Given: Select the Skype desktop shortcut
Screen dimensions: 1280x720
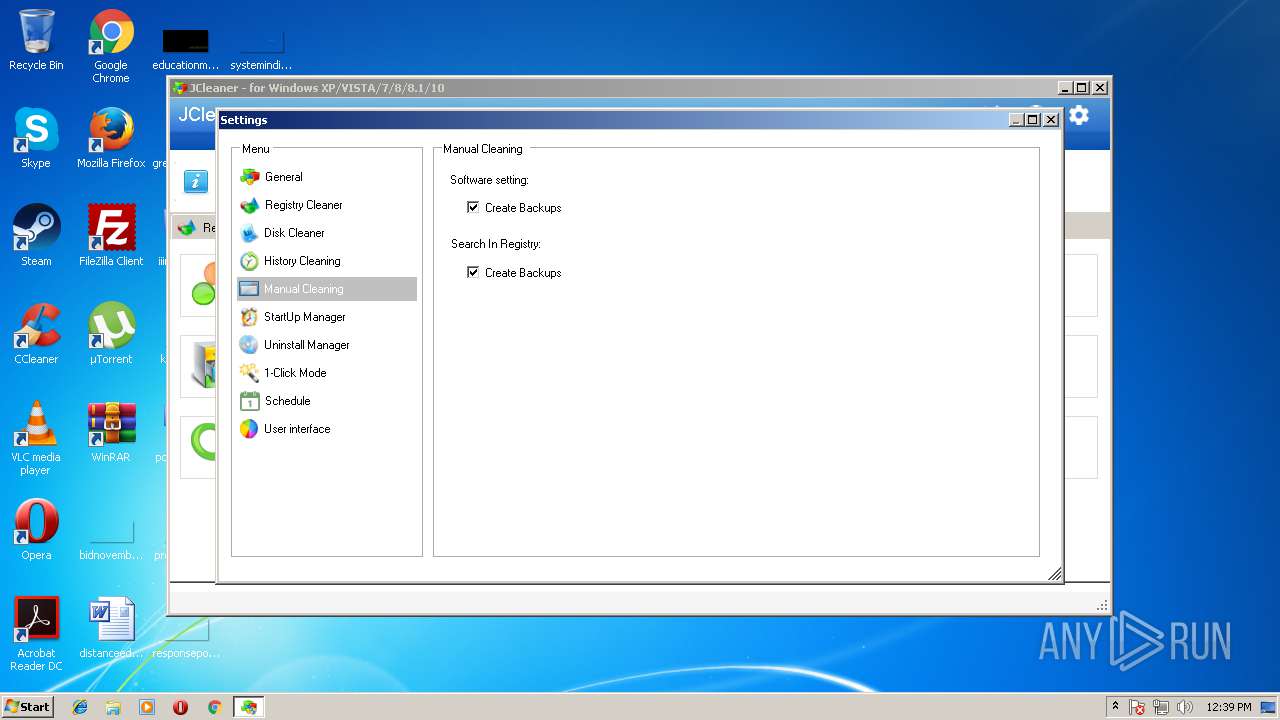Looking at the screenshot, I should [x=36, y=139].
